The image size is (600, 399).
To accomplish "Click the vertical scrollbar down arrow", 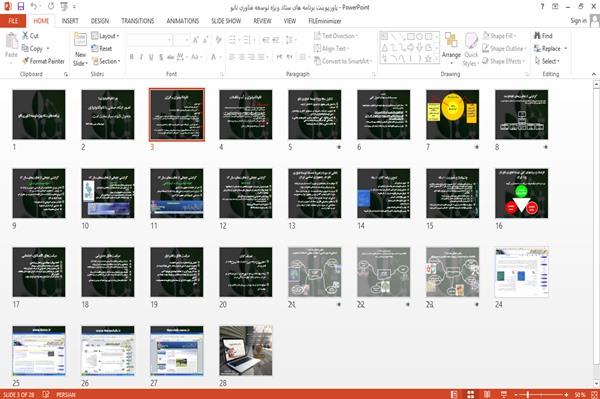I will coord(597,384).
